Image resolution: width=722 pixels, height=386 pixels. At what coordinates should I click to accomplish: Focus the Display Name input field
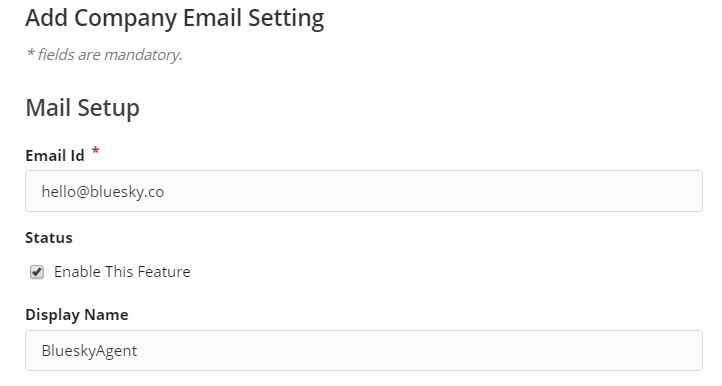point(364,351)
